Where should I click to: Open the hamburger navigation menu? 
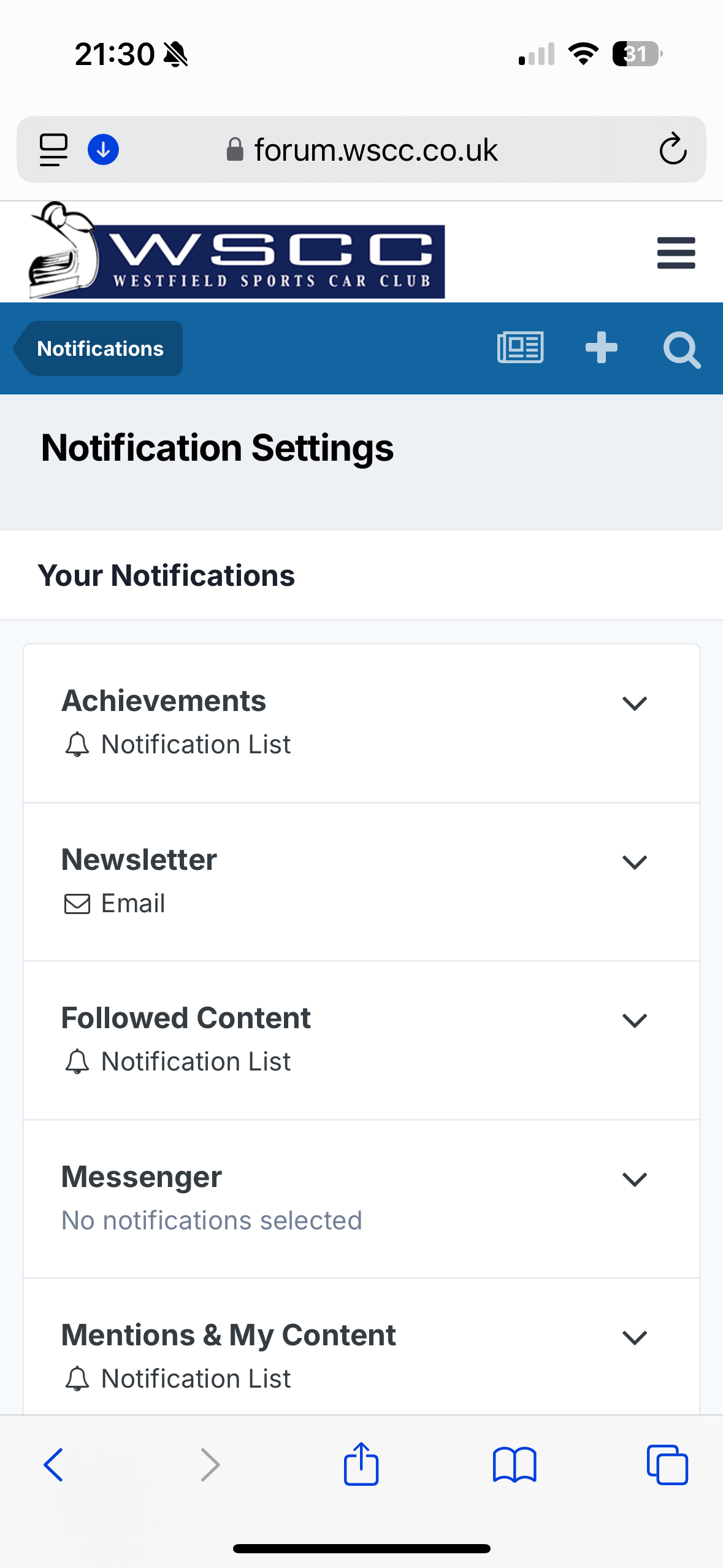coord(676,253)
